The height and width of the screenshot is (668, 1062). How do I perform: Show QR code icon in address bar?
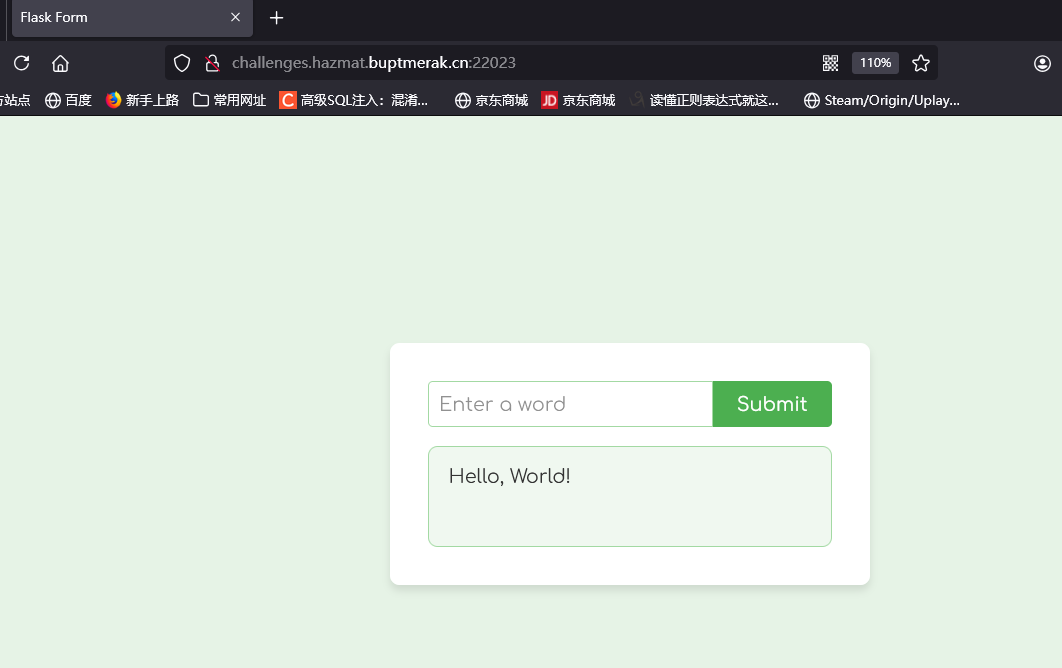point(830,63)
